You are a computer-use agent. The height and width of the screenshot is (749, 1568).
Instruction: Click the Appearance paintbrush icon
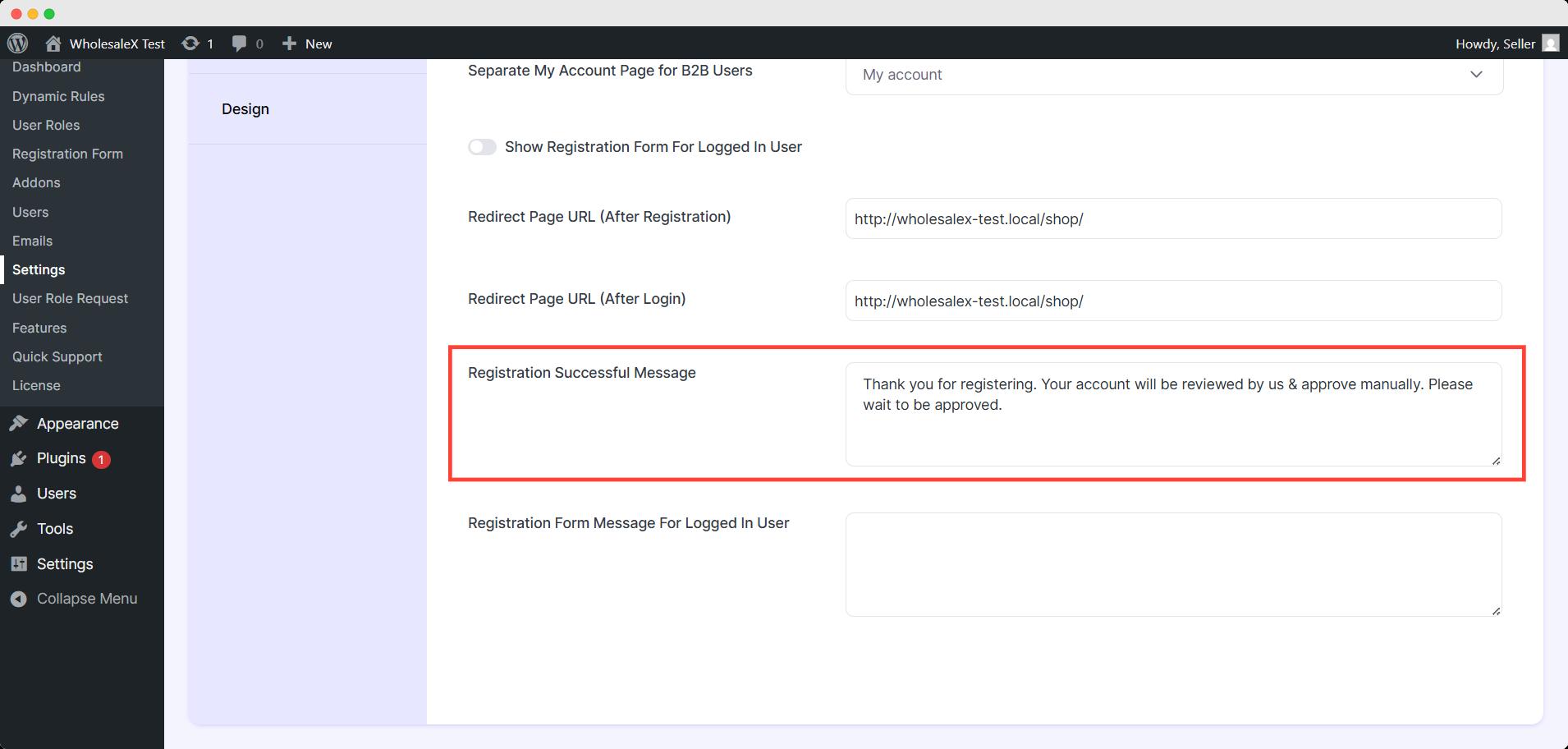click(19, 424)
